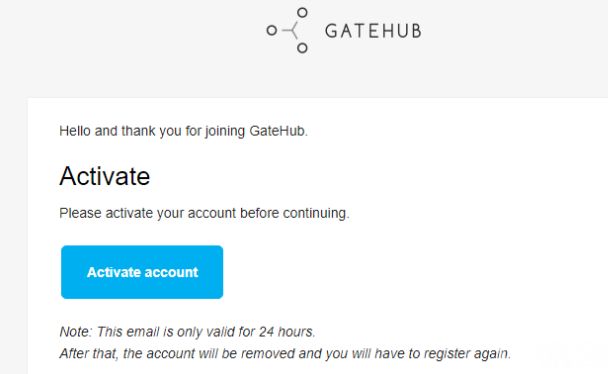
Task: Click the 'After that, the account will be removed' line
Action: (285, 353)
